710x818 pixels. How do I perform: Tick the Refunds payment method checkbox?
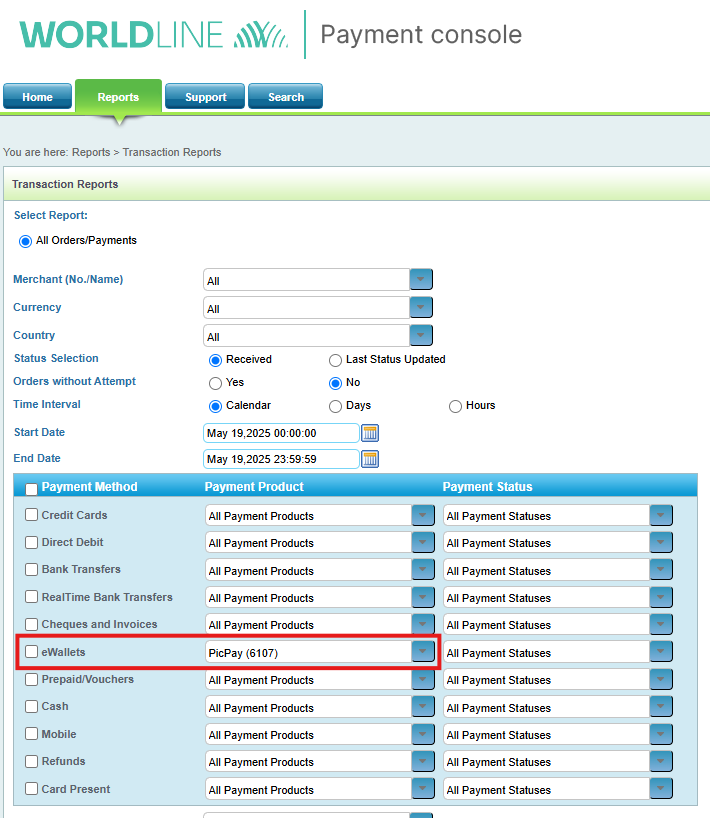click(32, 761)
